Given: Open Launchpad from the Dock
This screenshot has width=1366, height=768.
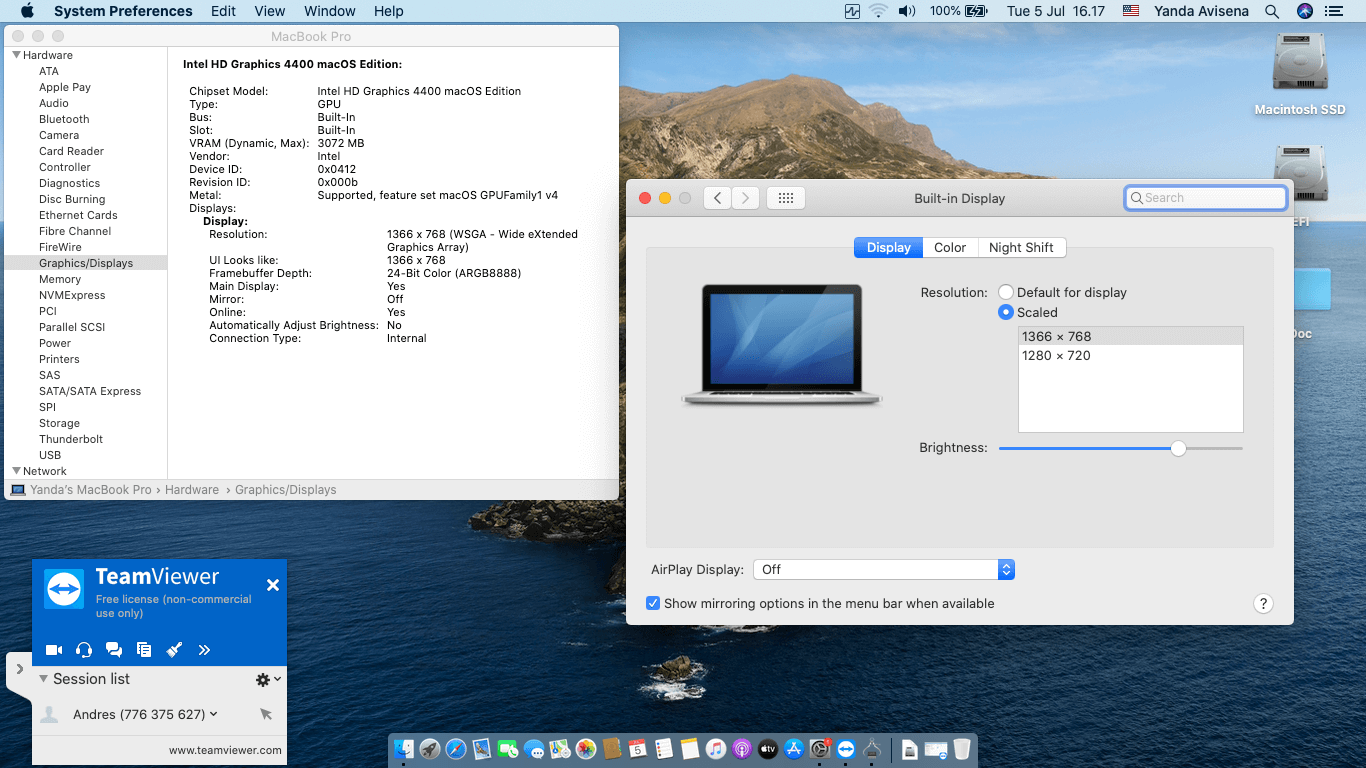Looking at the screenshot, I should [x=430, y=748].
